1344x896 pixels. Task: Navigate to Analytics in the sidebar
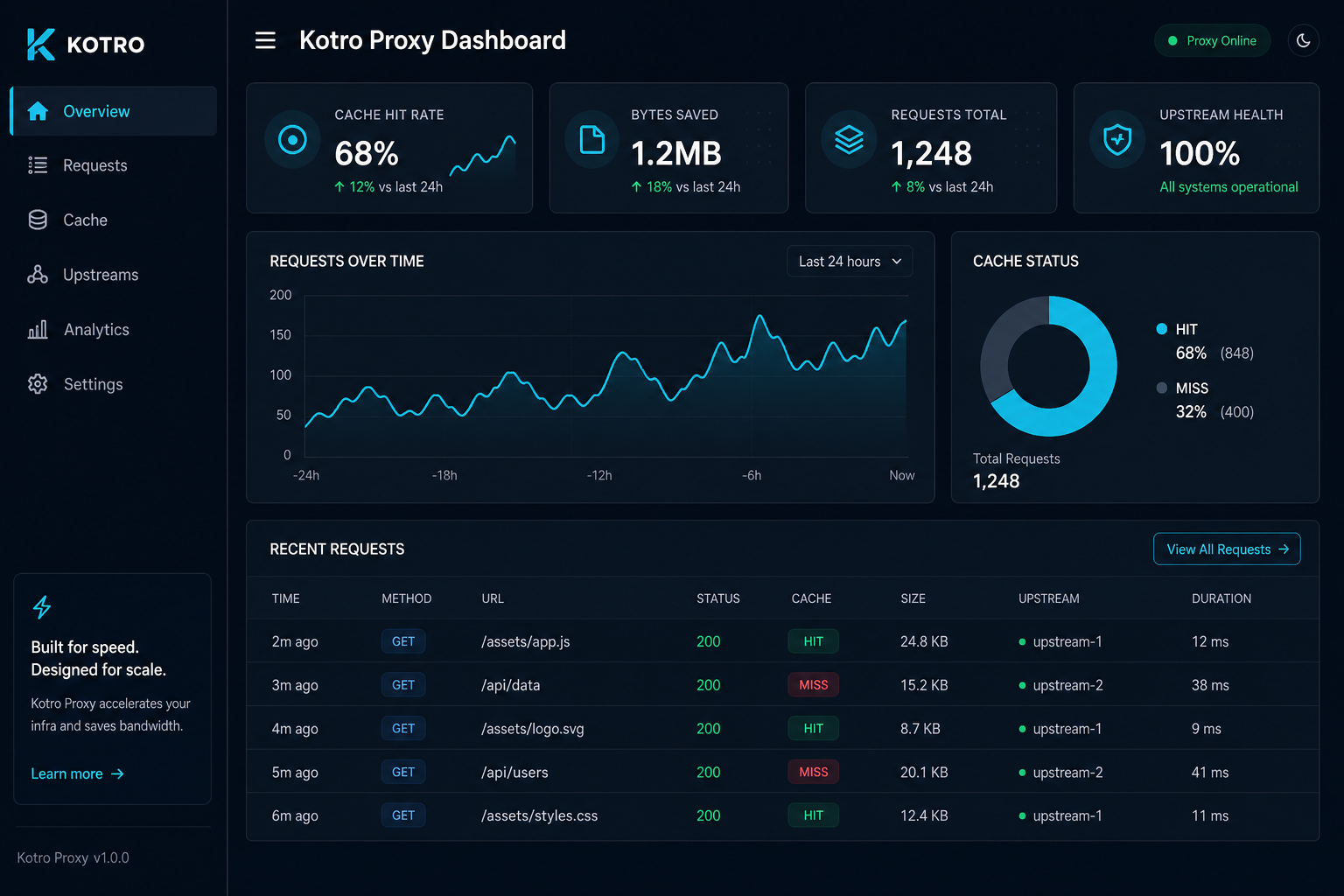click(x=114, y=330)
